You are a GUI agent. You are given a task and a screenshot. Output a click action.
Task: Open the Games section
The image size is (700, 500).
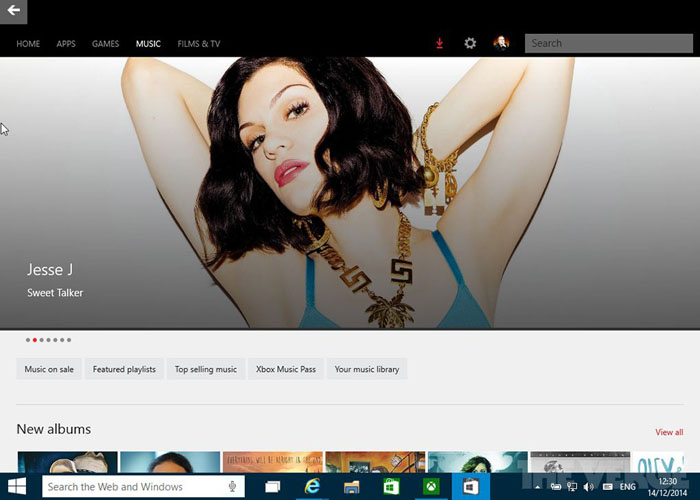pyautogui.click(x=105, y=44)
